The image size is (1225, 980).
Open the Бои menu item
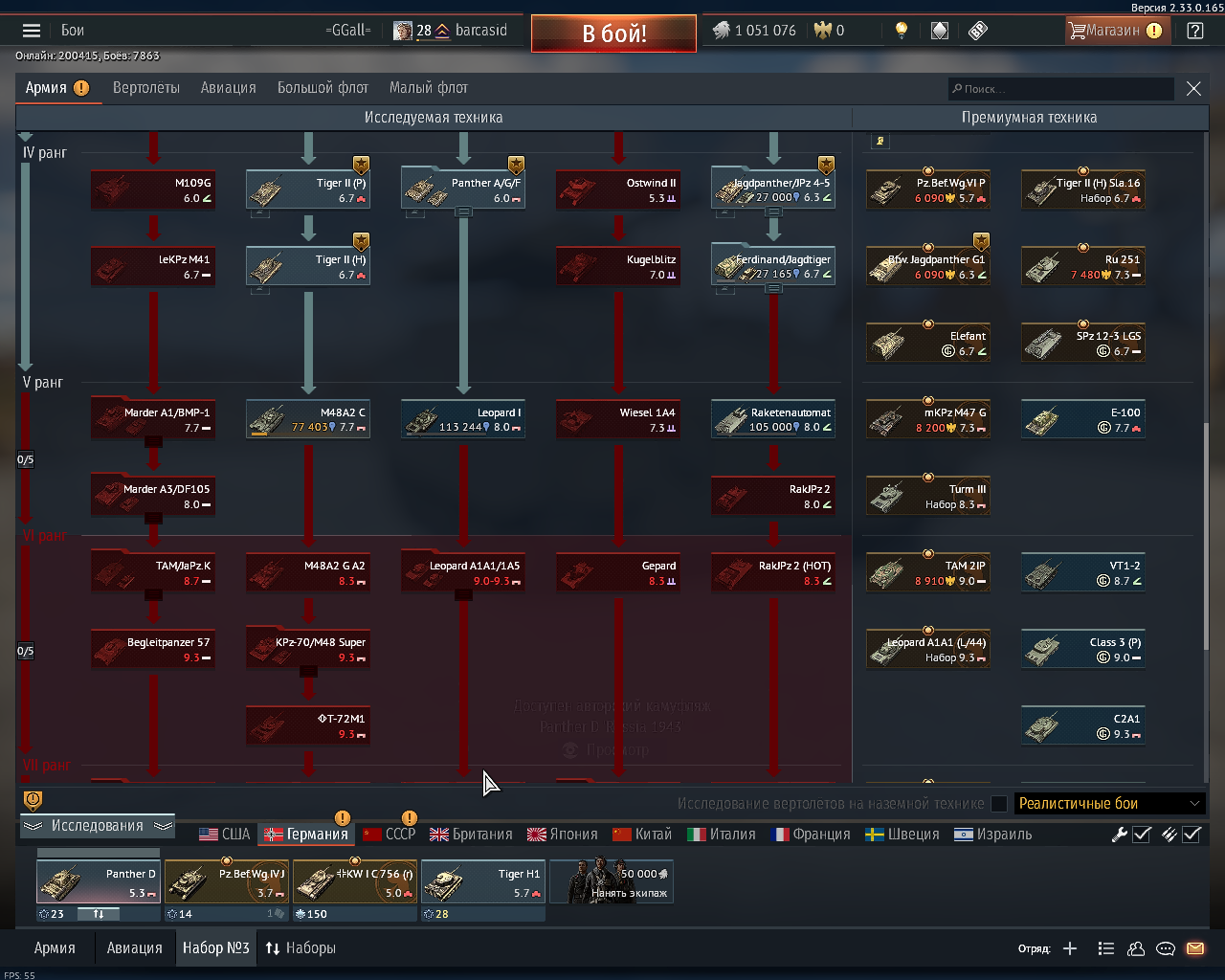tap(73, 31)
